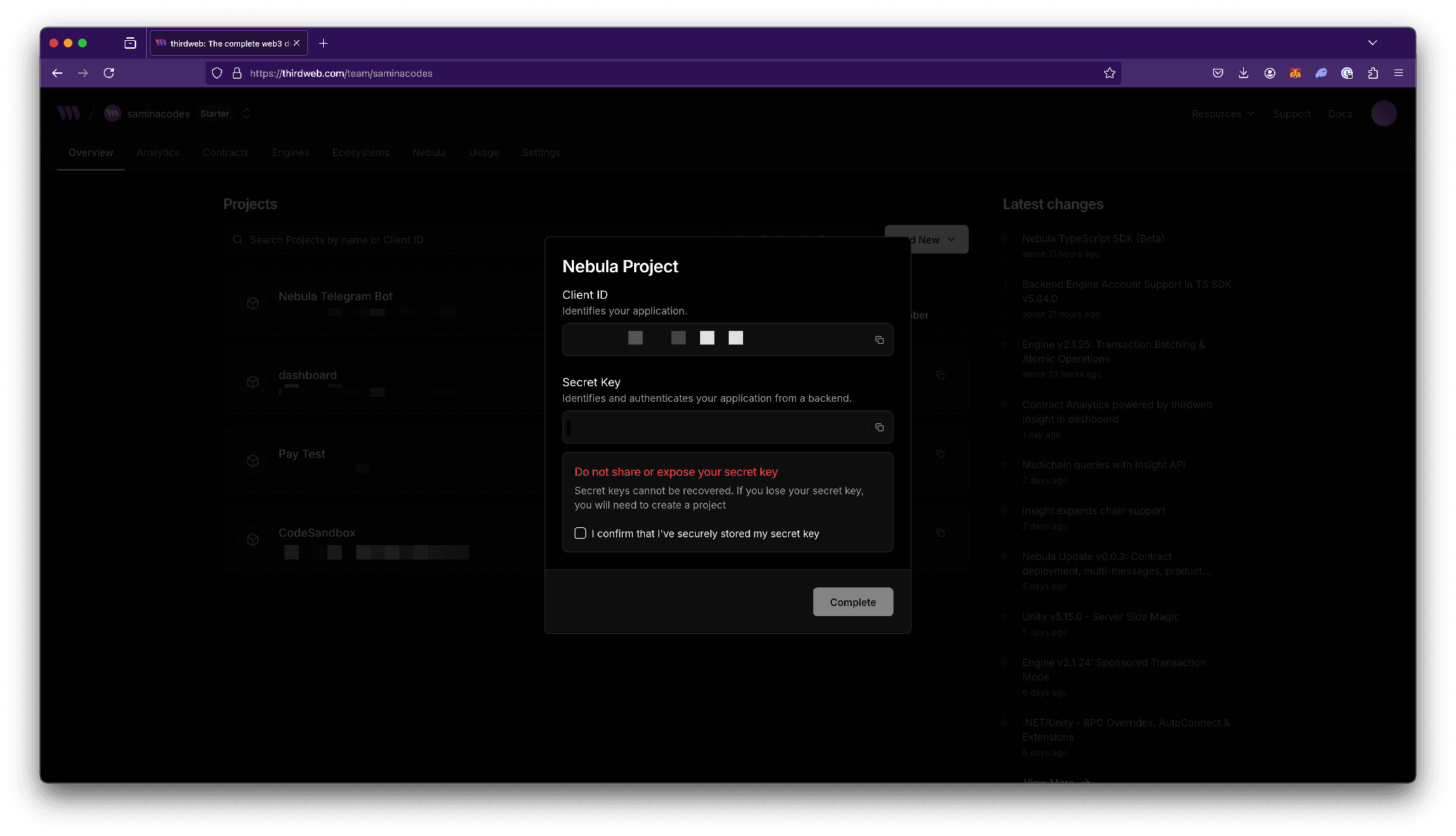Viewport: 1456px width, 836px height.
Task: Expand the team switcher next to Starter
Action: tap(246, 113)
